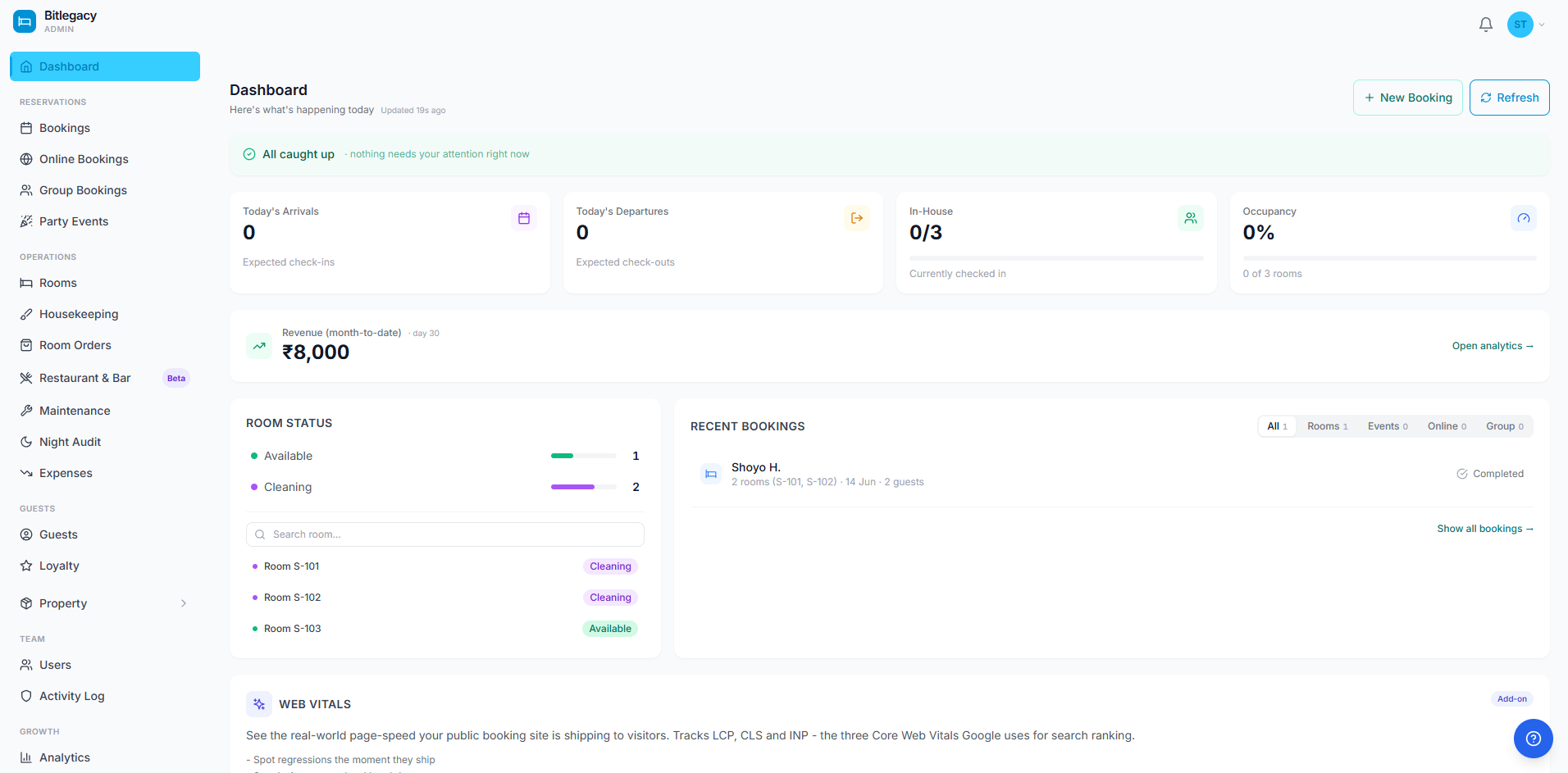Click the Occupancy progress bar
The height and width of the screenshot is (773, 1568).
click(1389, 258)
